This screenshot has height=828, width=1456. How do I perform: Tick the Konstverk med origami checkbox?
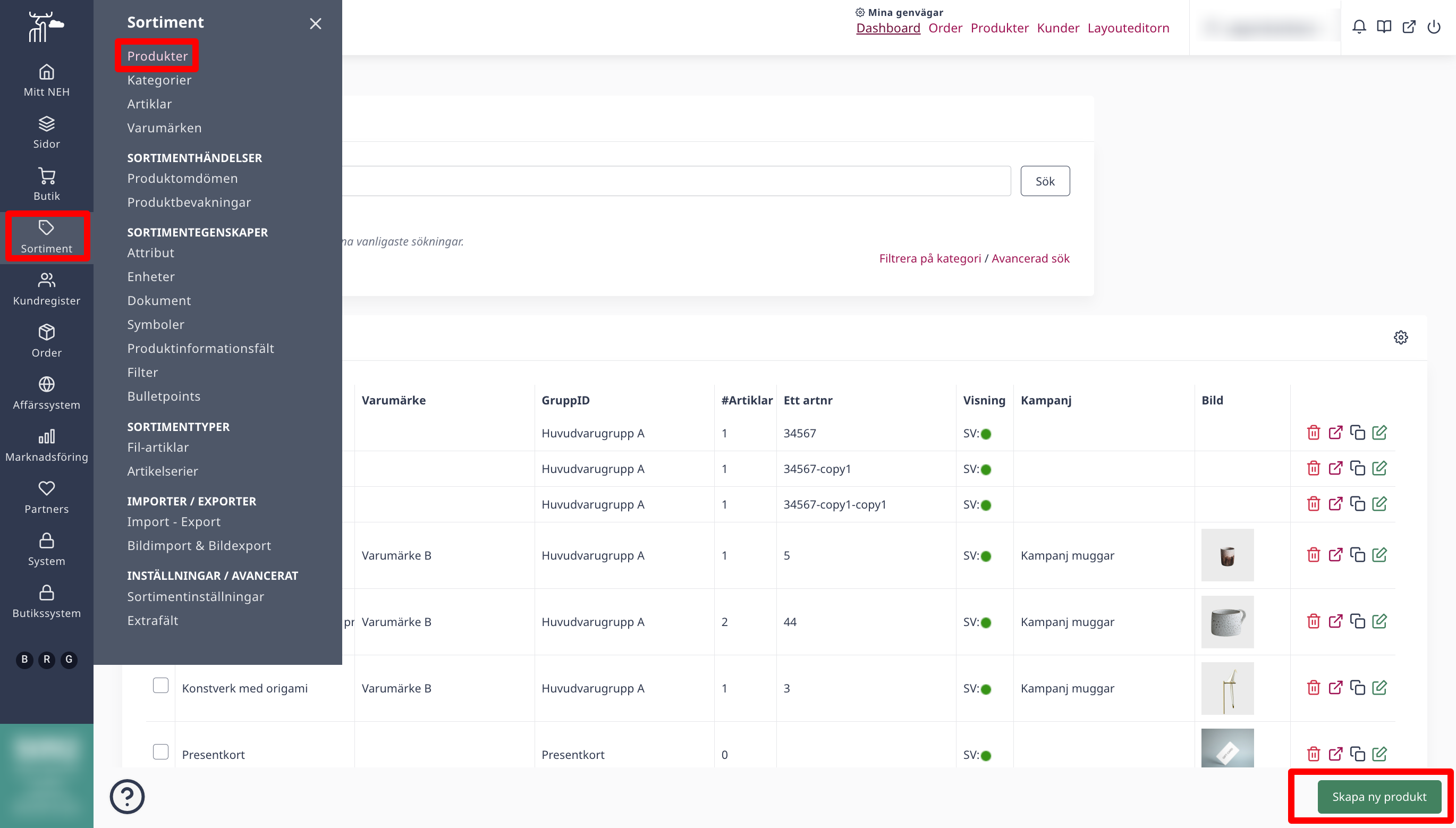(161, 685)
